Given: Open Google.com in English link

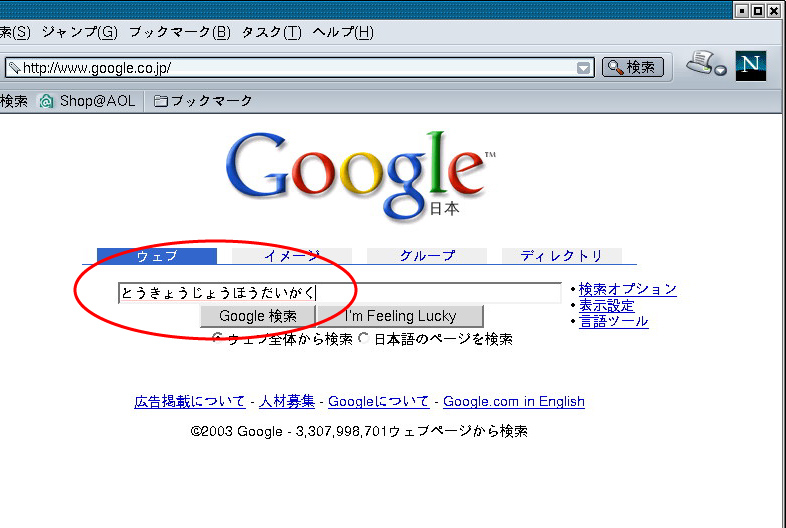Looking at the screenshot, I should click(514, 401).
